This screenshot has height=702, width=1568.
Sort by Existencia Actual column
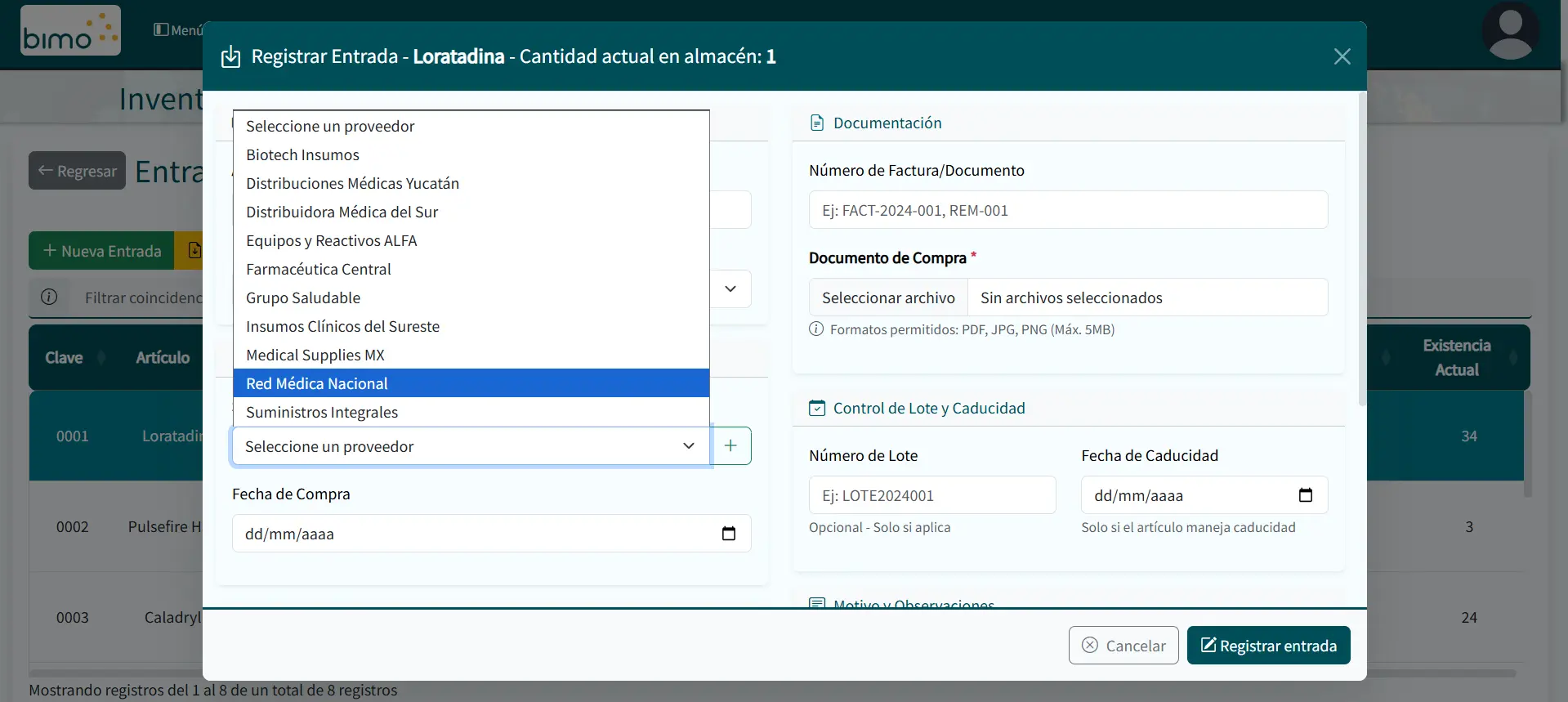coord(1456,357)
